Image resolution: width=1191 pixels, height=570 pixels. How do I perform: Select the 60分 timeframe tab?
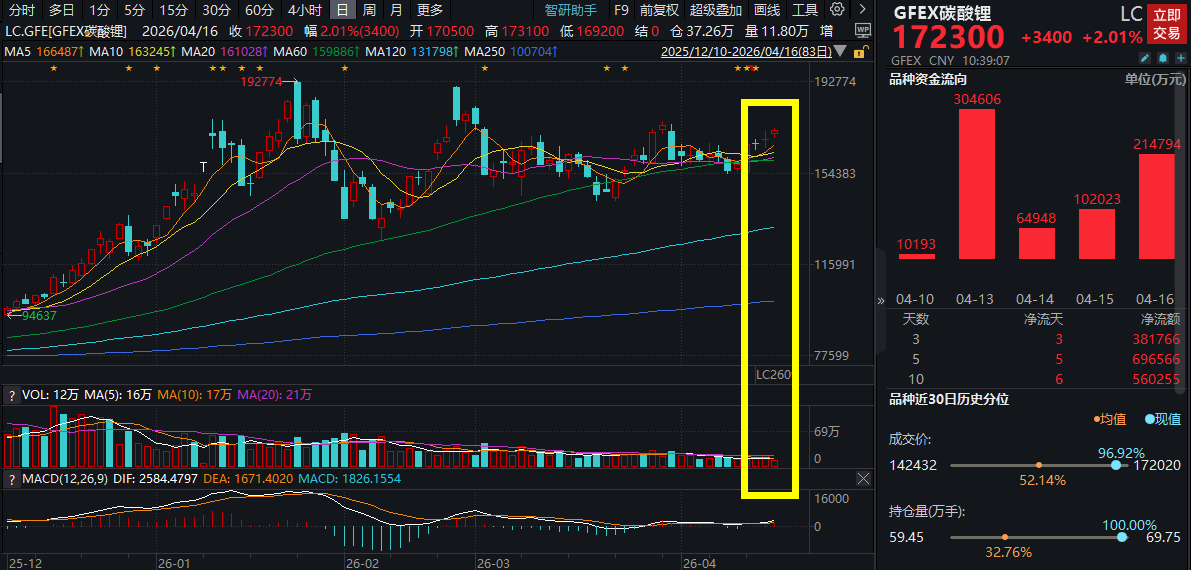coord(258,10)
